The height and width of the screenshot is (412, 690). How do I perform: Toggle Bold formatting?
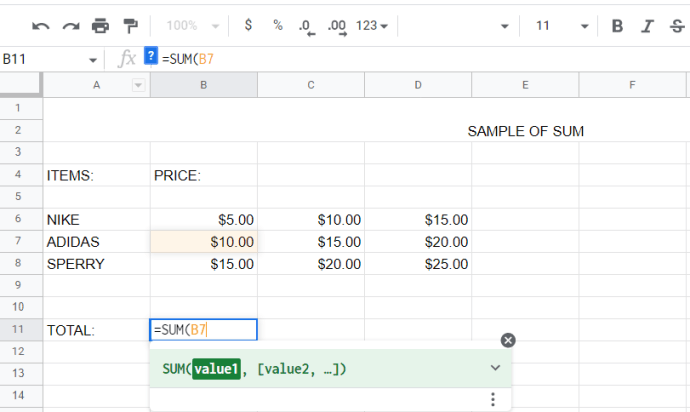tap(617, 25)
